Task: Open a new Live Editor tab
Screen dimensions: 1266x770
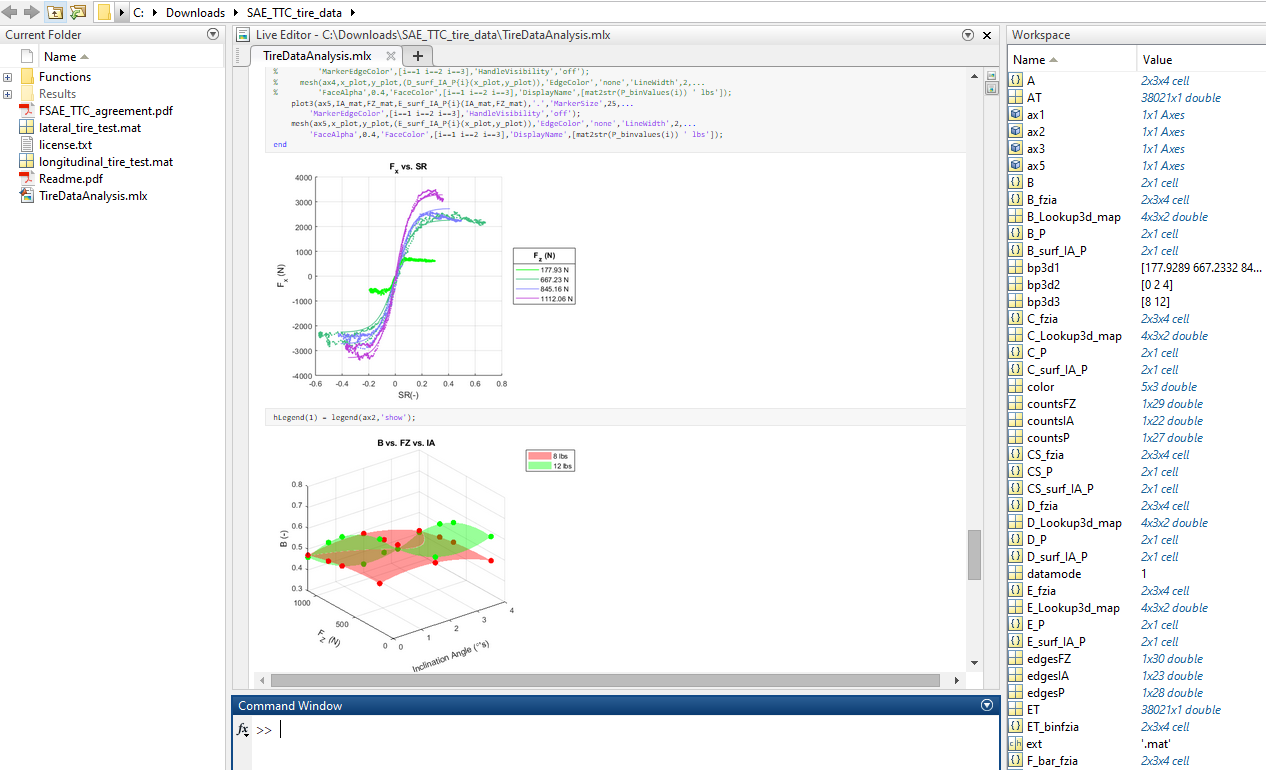Action: (x=418, y=56)
